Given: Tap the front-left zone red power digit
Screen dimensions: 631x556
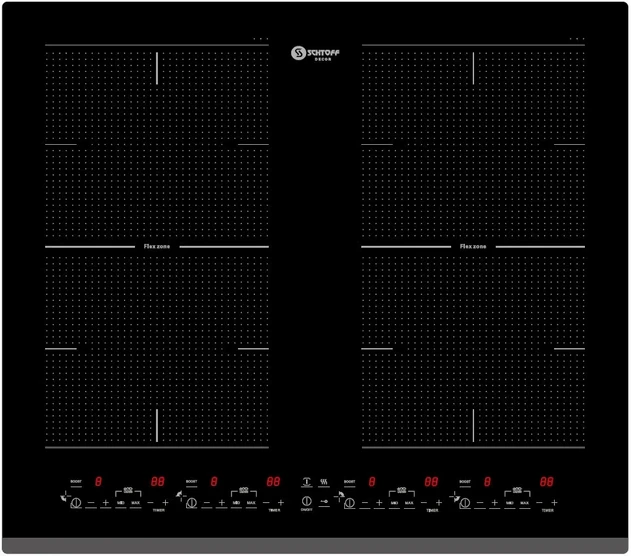Looking at the screenshot, I should click(x=98, y=482).
